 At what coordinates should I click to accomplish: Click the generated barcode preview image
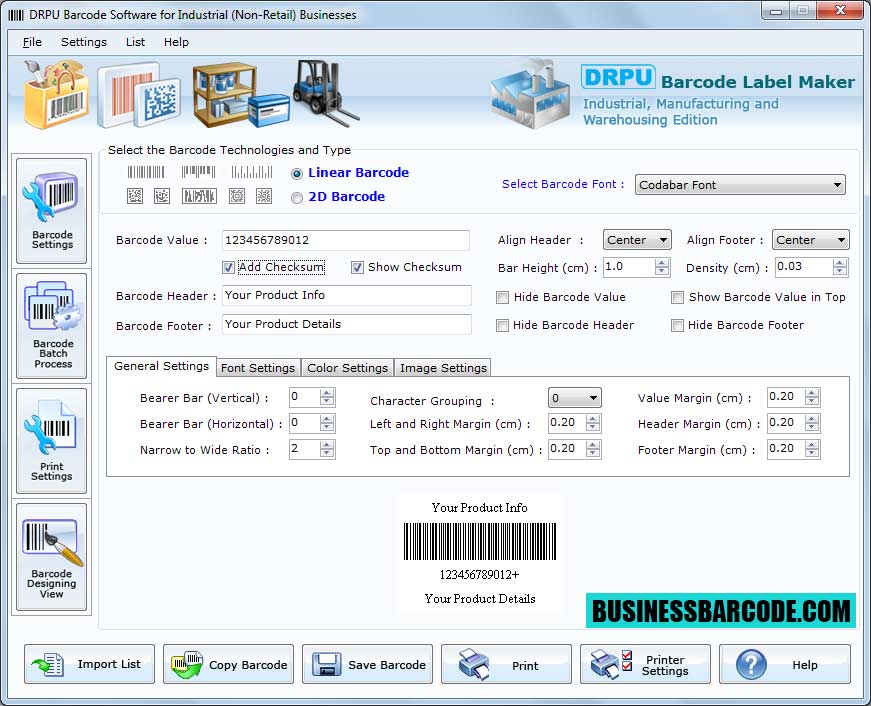[480, 541]
